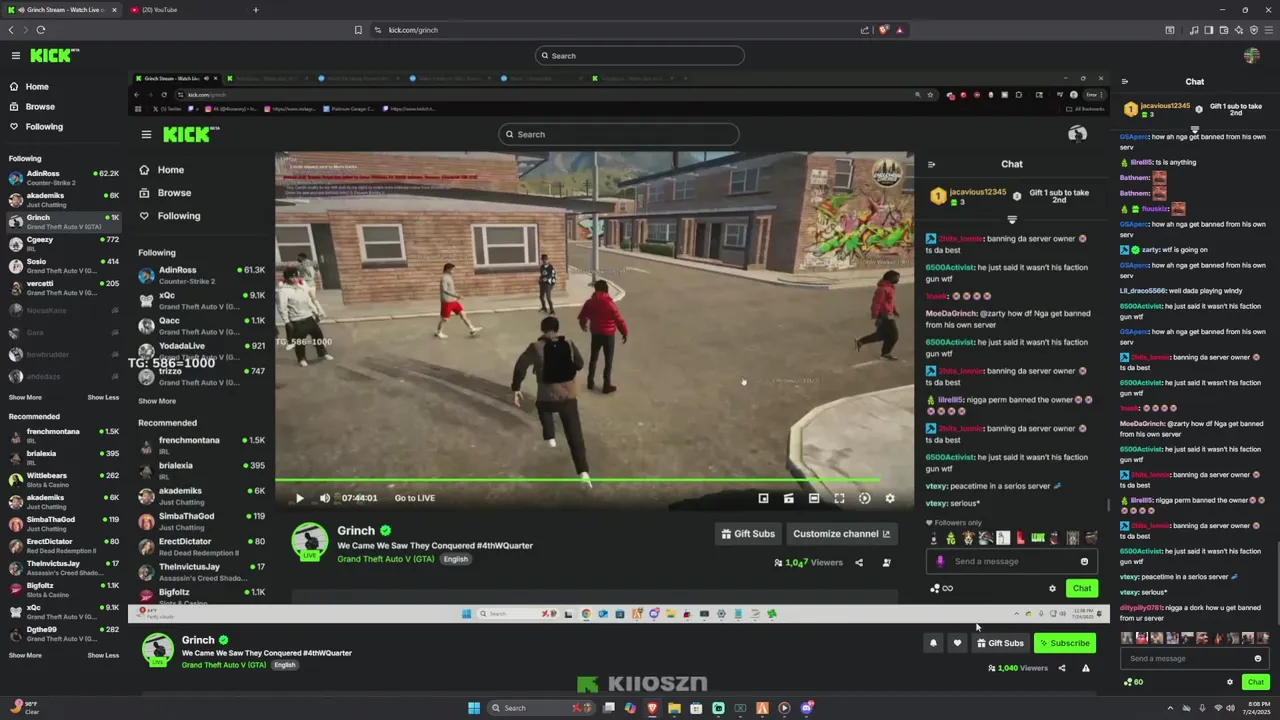Open Sosio channel with 414 viewers
Screen dimensions: 1280x720
[63, 266]
